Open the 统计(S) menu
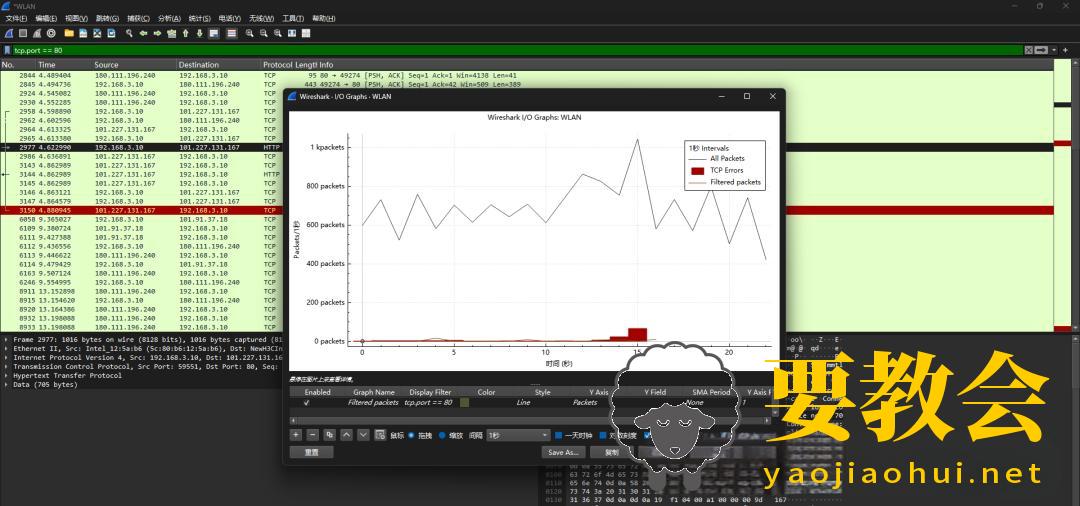 199,19
